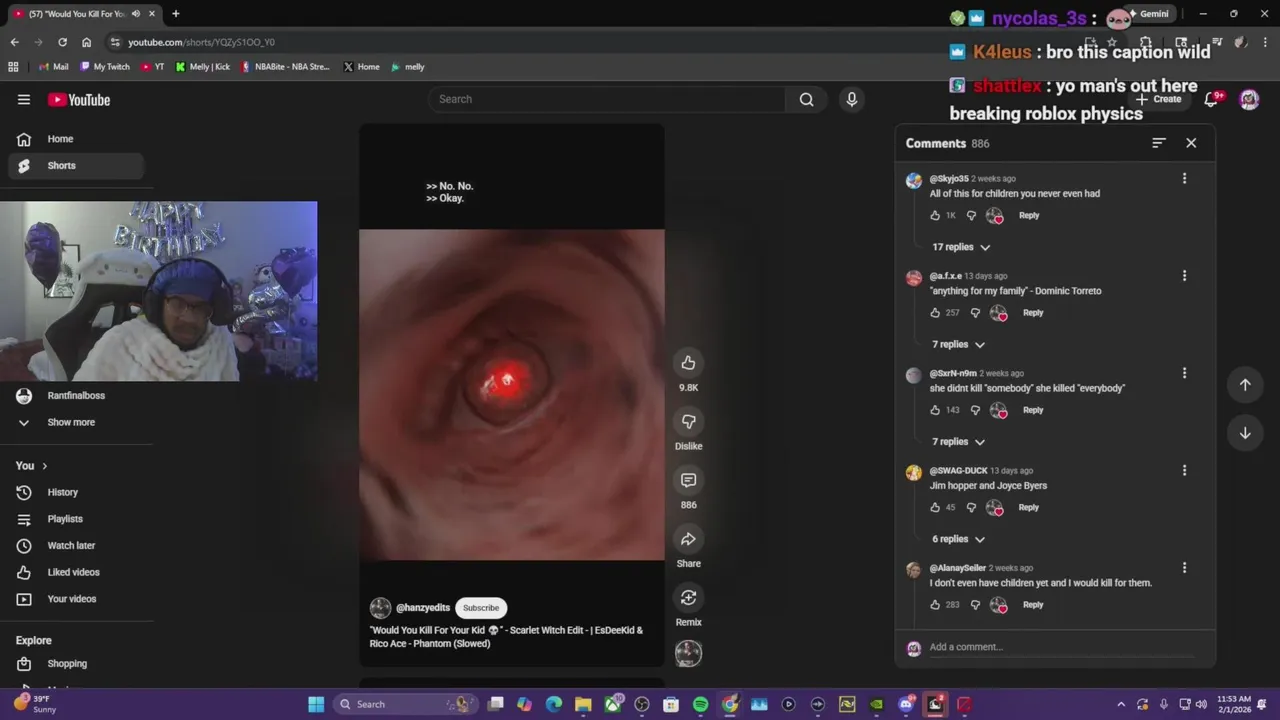Image resolution: width=1280 pixels, height=720 pixels.
Task: Share this short
Action: 688,539
